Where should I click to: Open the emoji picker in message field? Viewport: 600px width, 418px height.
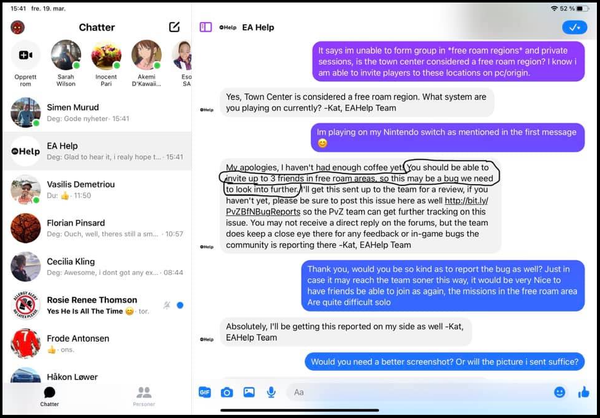[x=559, y=392]
